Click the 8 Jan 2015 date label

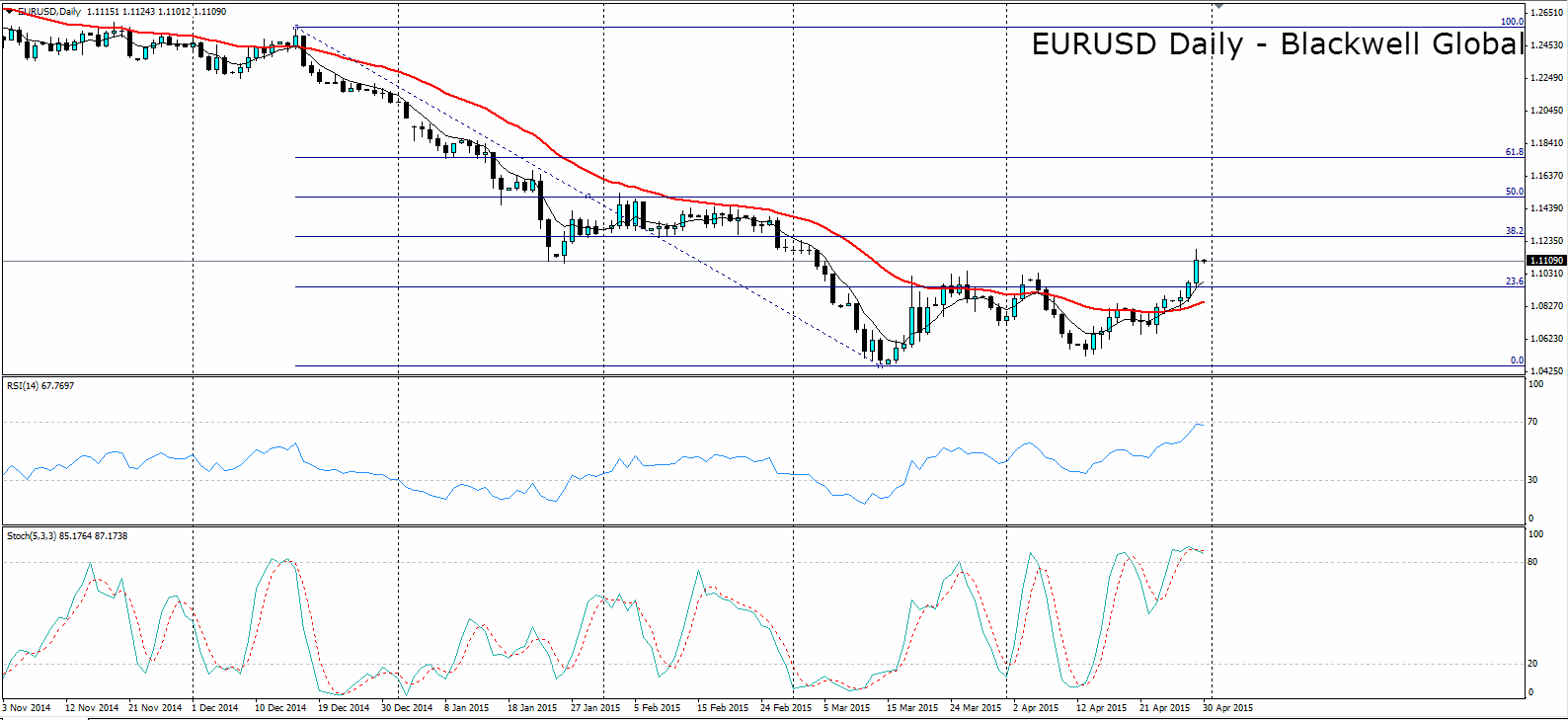(x=467, y=708)
